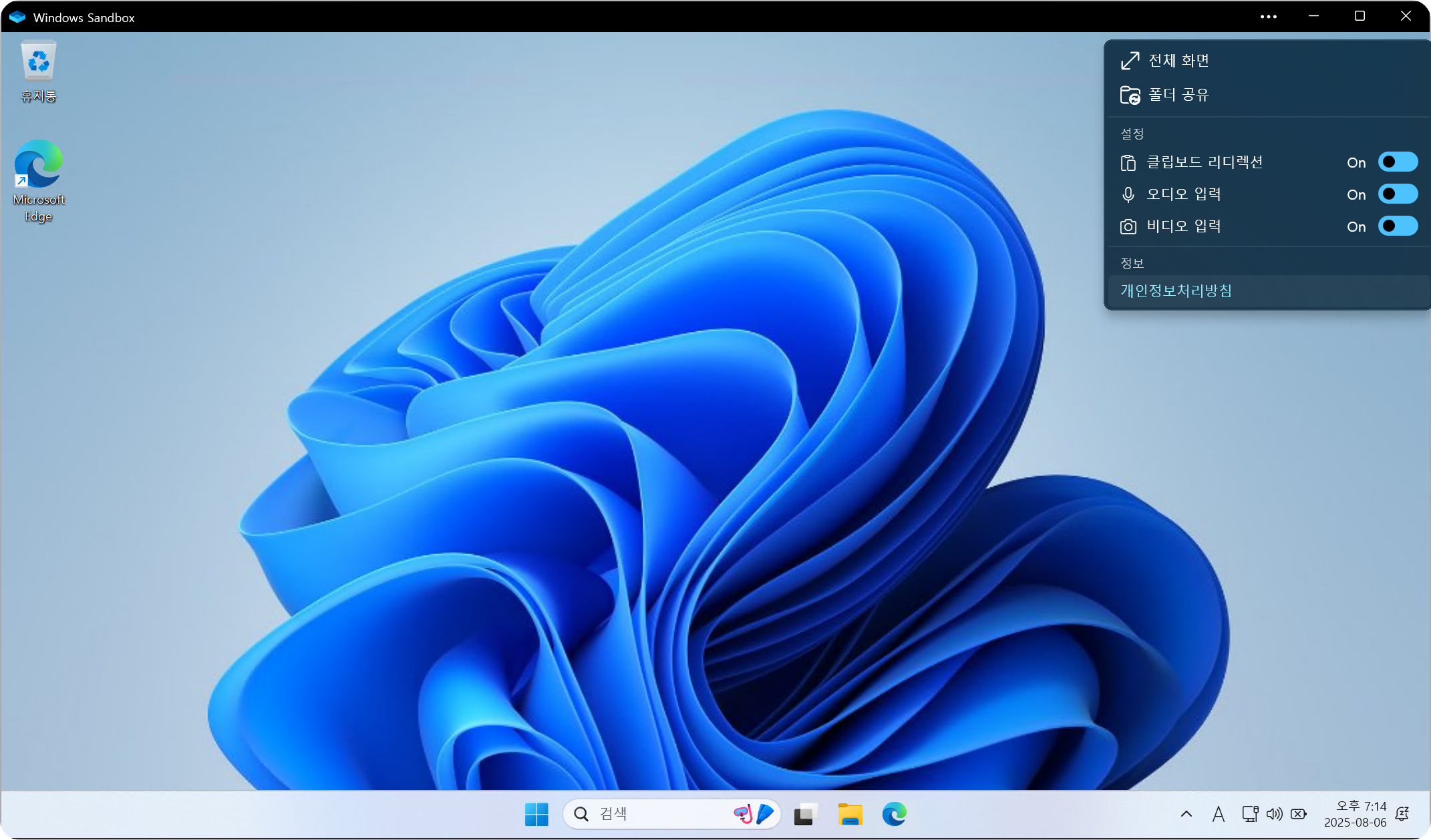Image resolution: width=1431 pixels, height=840 pixels.
Task: Open Edge browser from the taskbar
Action: (x=894, y=814)
